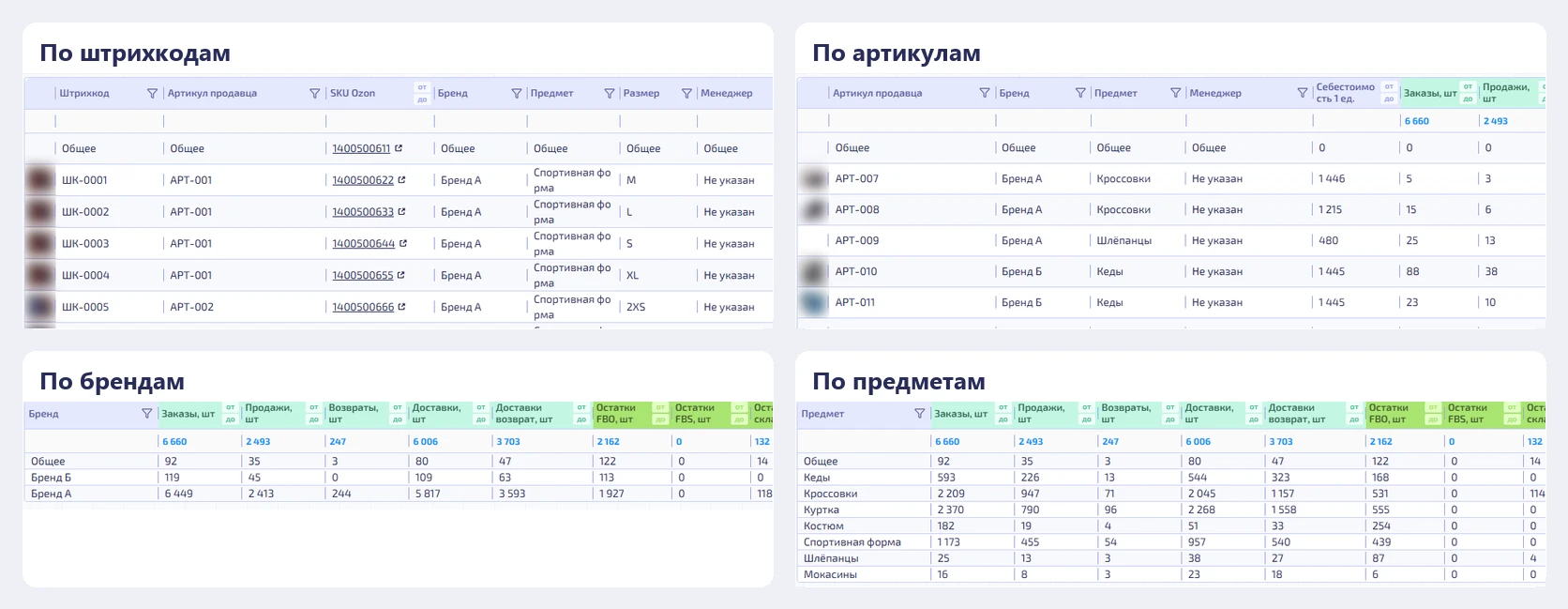Viewport: 1568px width, 609px height.
Task: Open the Заказы от/до range filter in По брендам
Action: click(230, 414)
